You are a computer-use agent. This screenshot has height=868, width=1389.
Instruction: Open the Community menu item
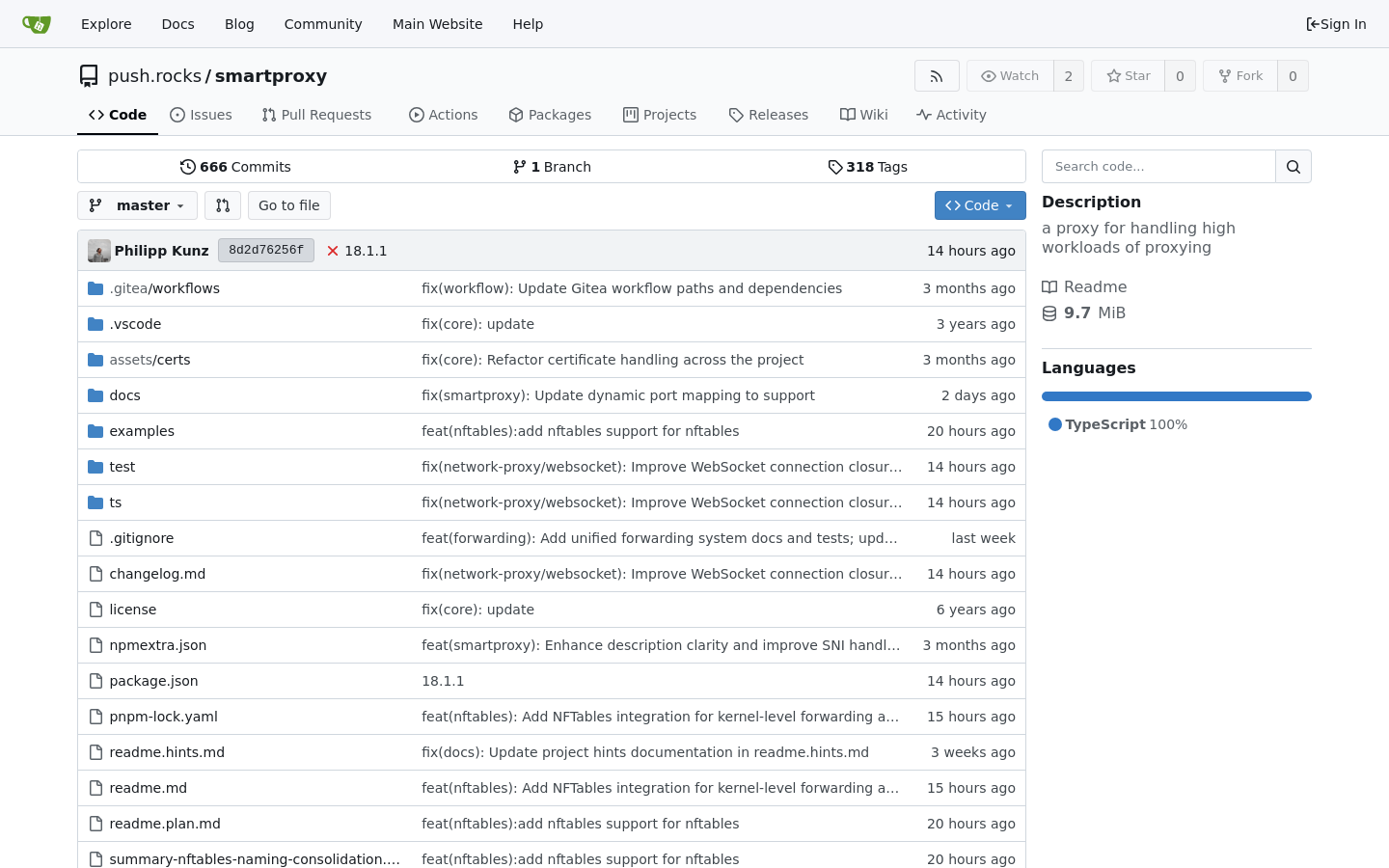[x=323, y=24]
